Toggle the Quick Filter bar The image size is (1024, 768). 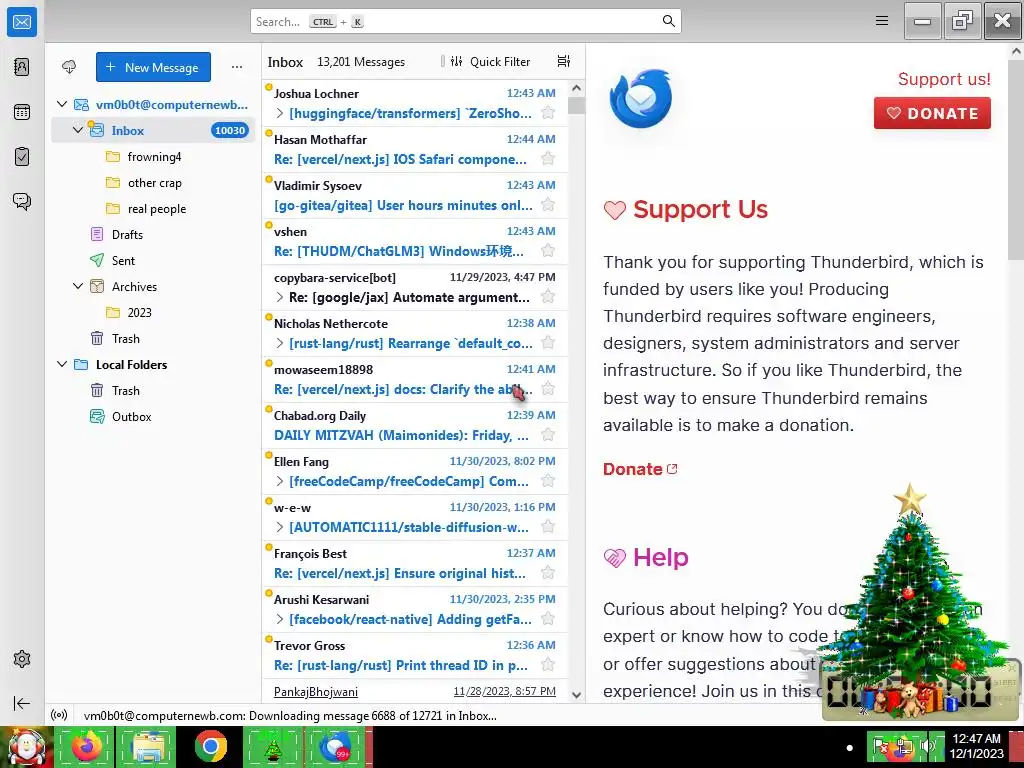point(490,61)
